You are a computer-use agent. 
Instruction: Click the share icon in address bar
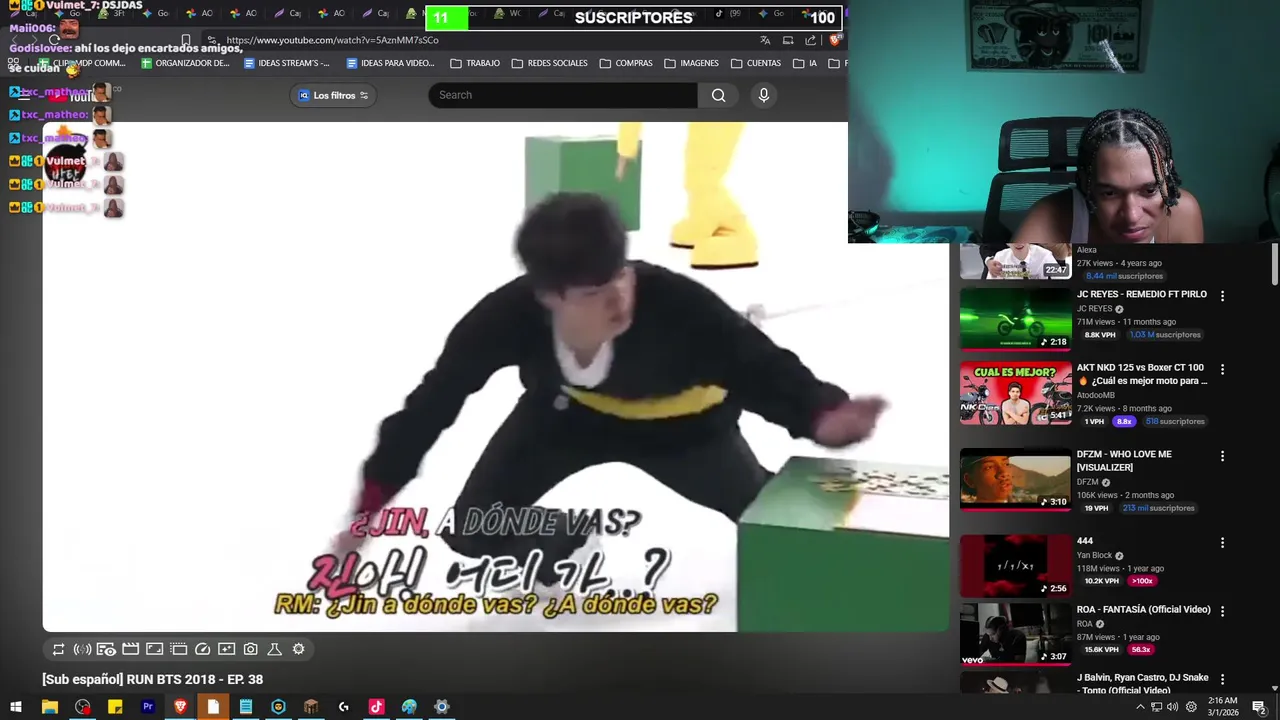[x=810, y=40]
